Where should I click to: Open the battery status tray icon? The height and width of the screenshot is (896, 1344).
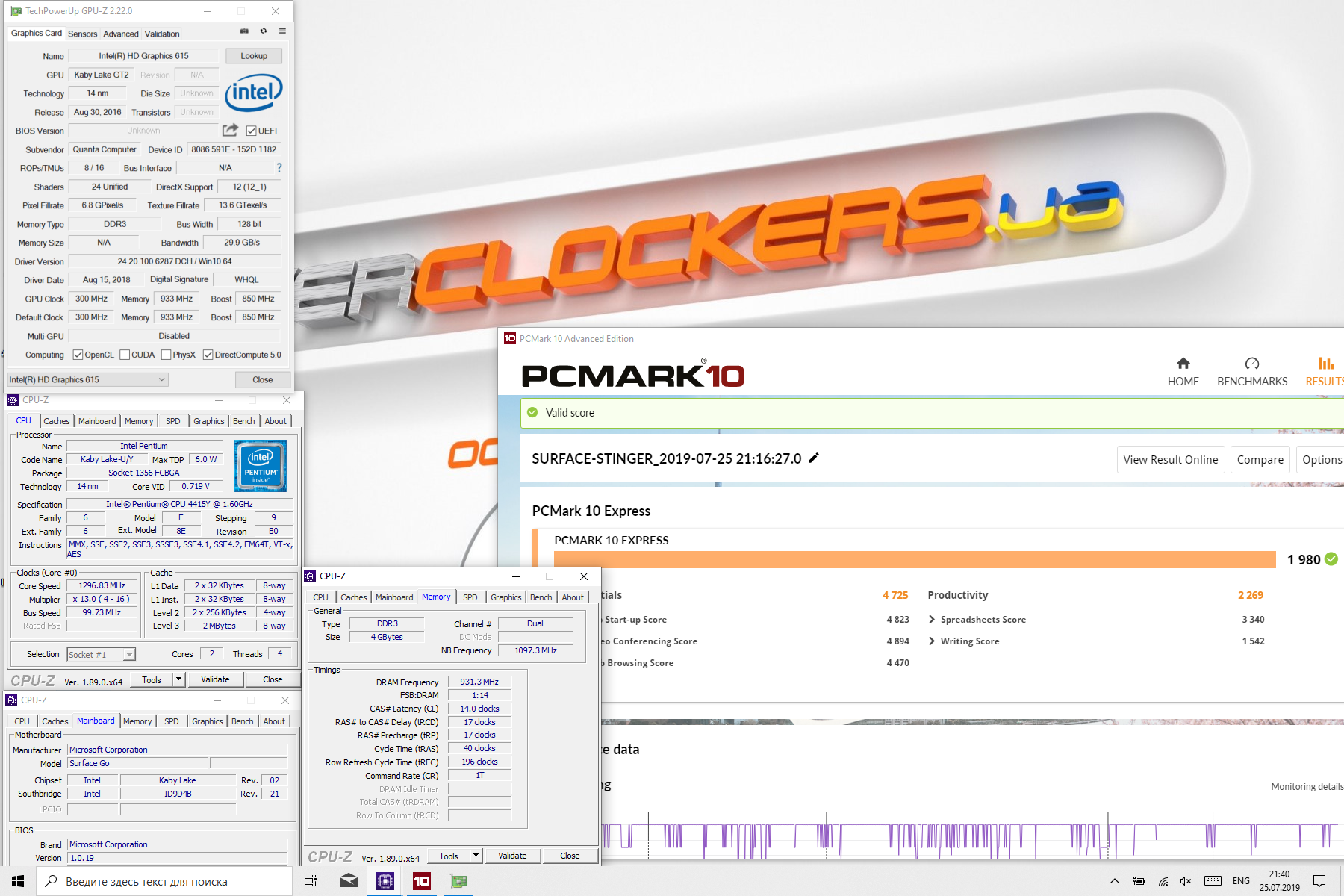point(1139,881)
